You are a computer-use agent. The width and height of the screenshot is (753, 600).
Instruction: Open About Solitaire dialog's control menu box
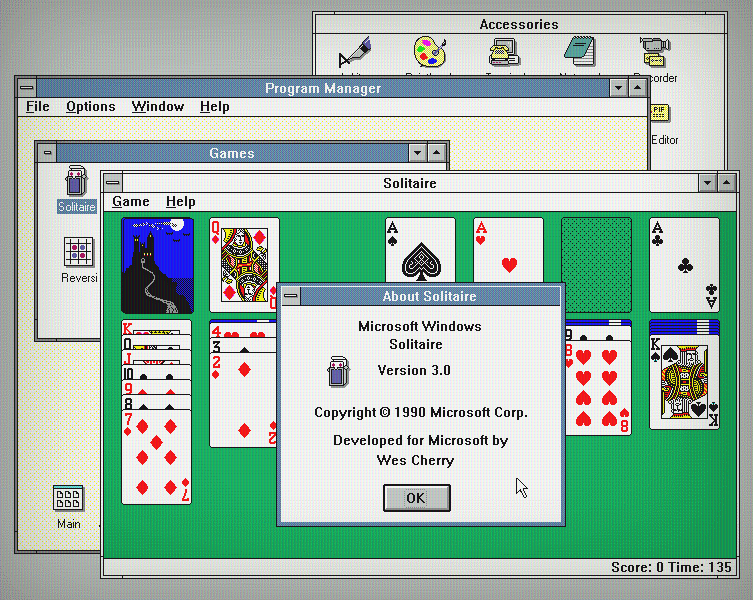(x=290, y=296)
